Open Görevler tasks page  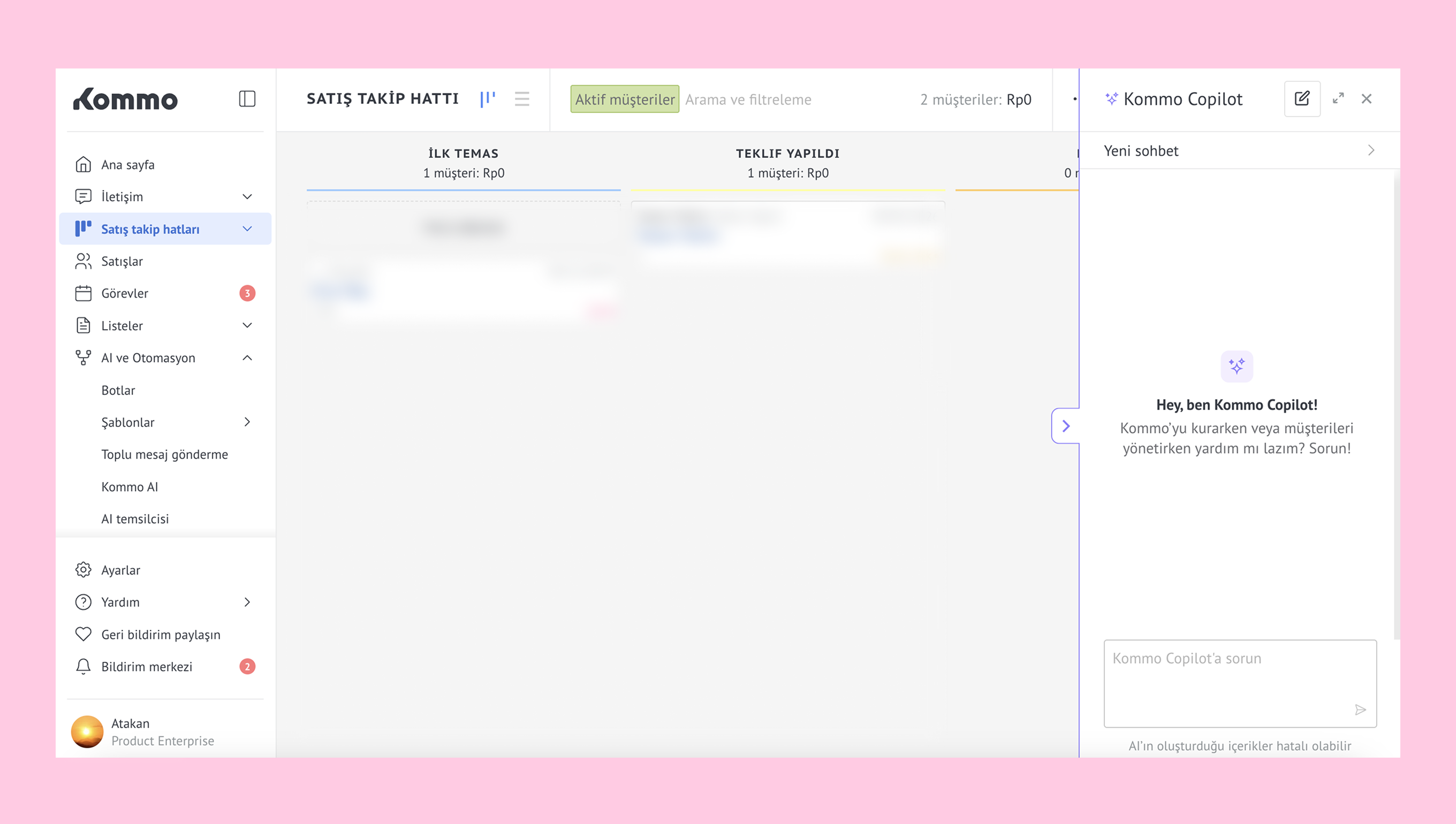(125, 293)
